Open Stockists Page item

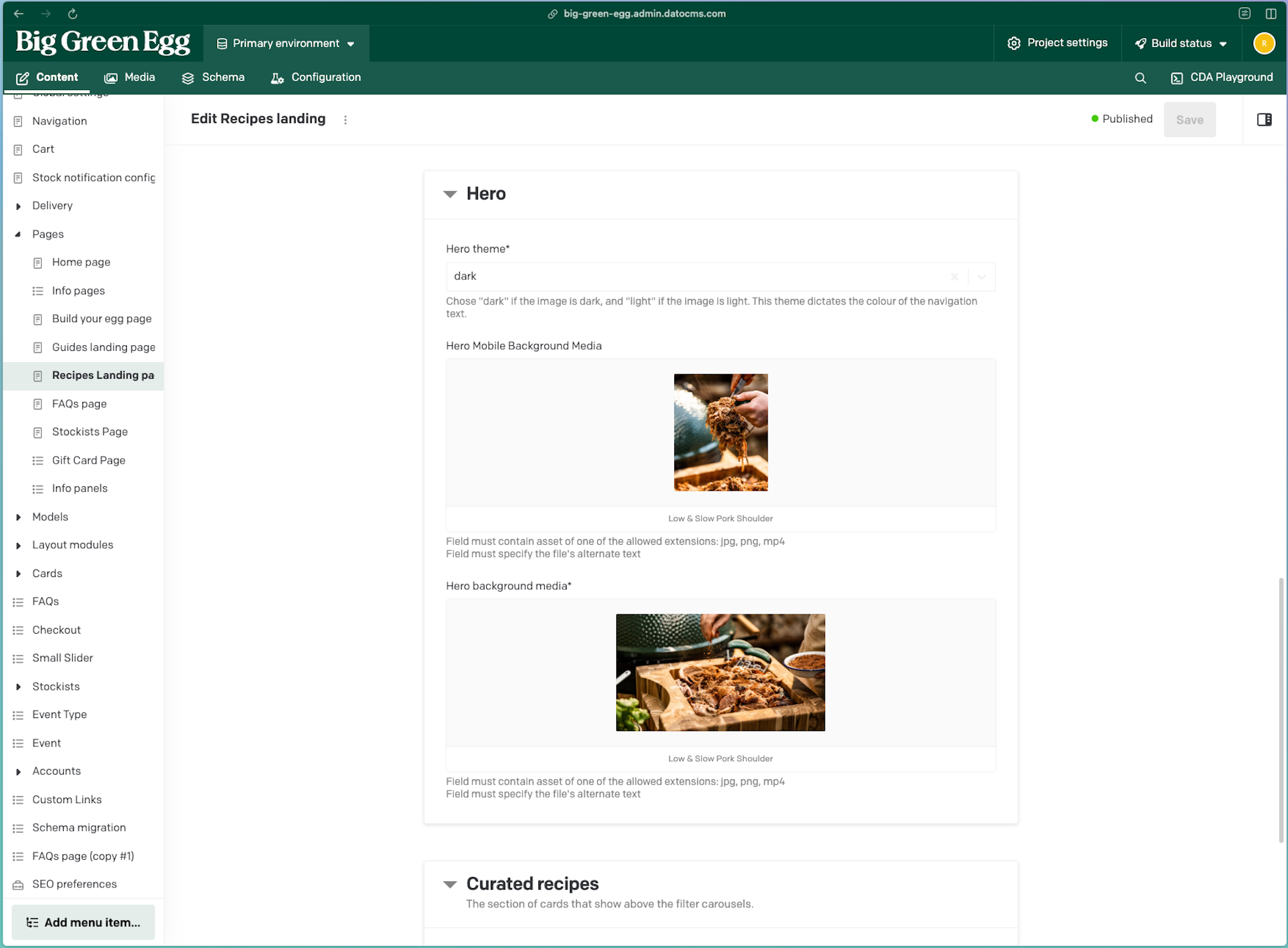[82, 432]
